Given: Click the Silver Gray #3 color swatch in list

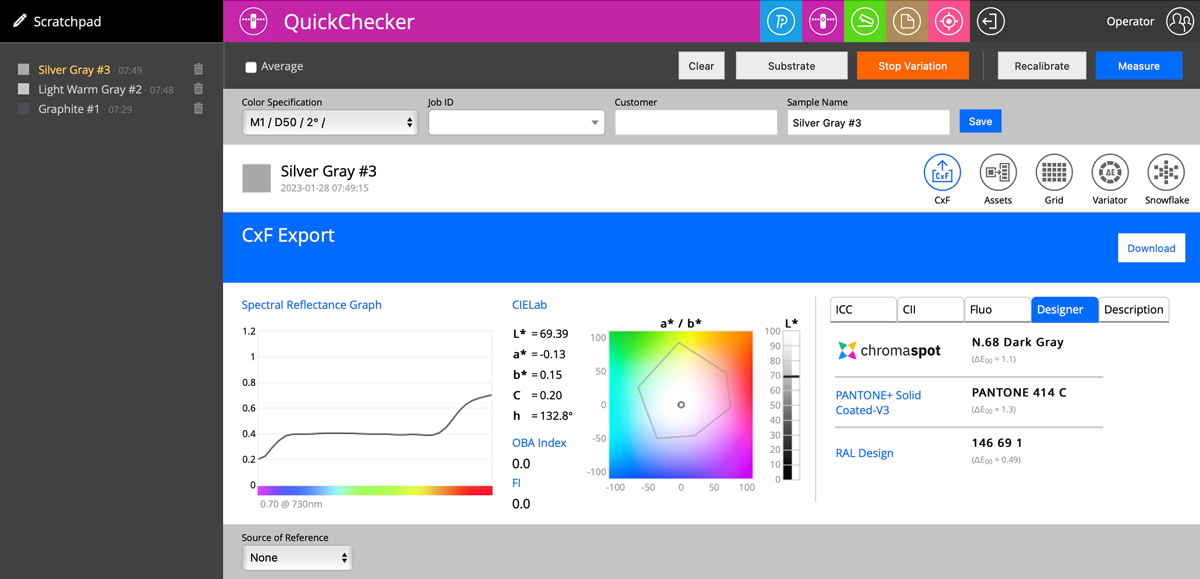Looking at the screenshot, I should coord(24,70).
